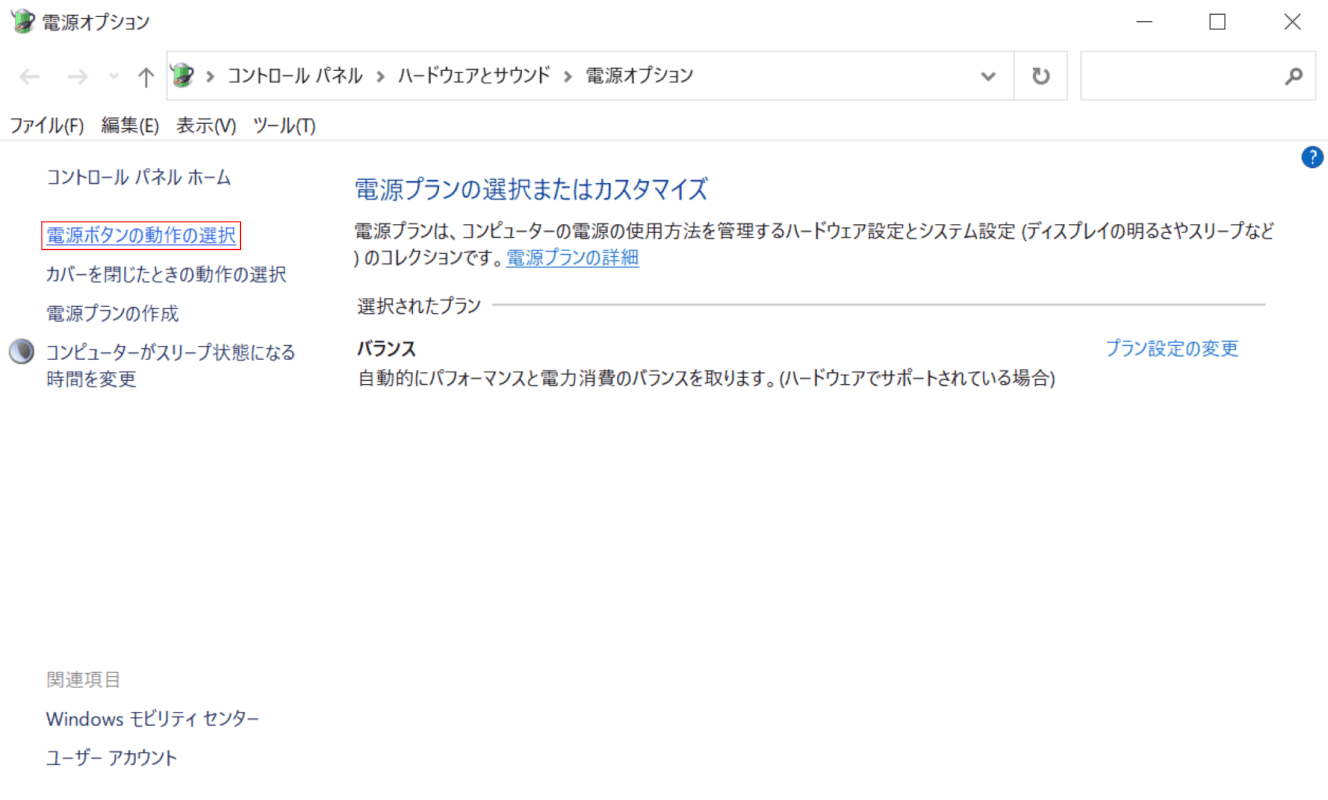Screen dimensions: 1328x800
Task: Select 電源オプション breadcrumb
Action: pos(640,76)
